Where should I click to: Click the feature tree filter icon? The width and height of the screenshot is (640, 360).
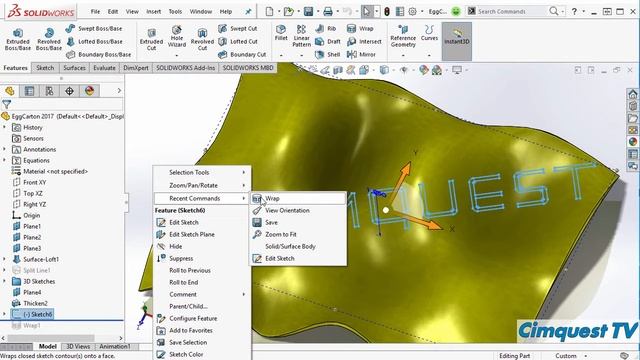coord(7,104)
